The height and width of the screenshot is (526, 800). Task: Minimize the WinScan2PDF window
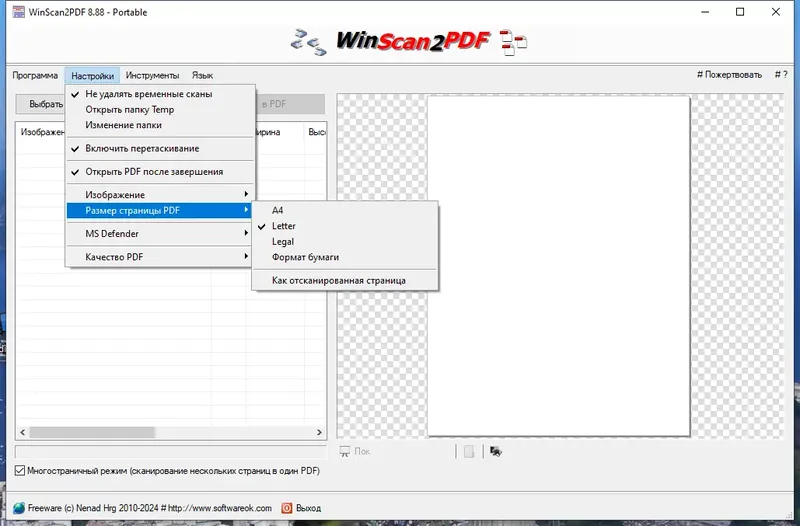[705, 12]
